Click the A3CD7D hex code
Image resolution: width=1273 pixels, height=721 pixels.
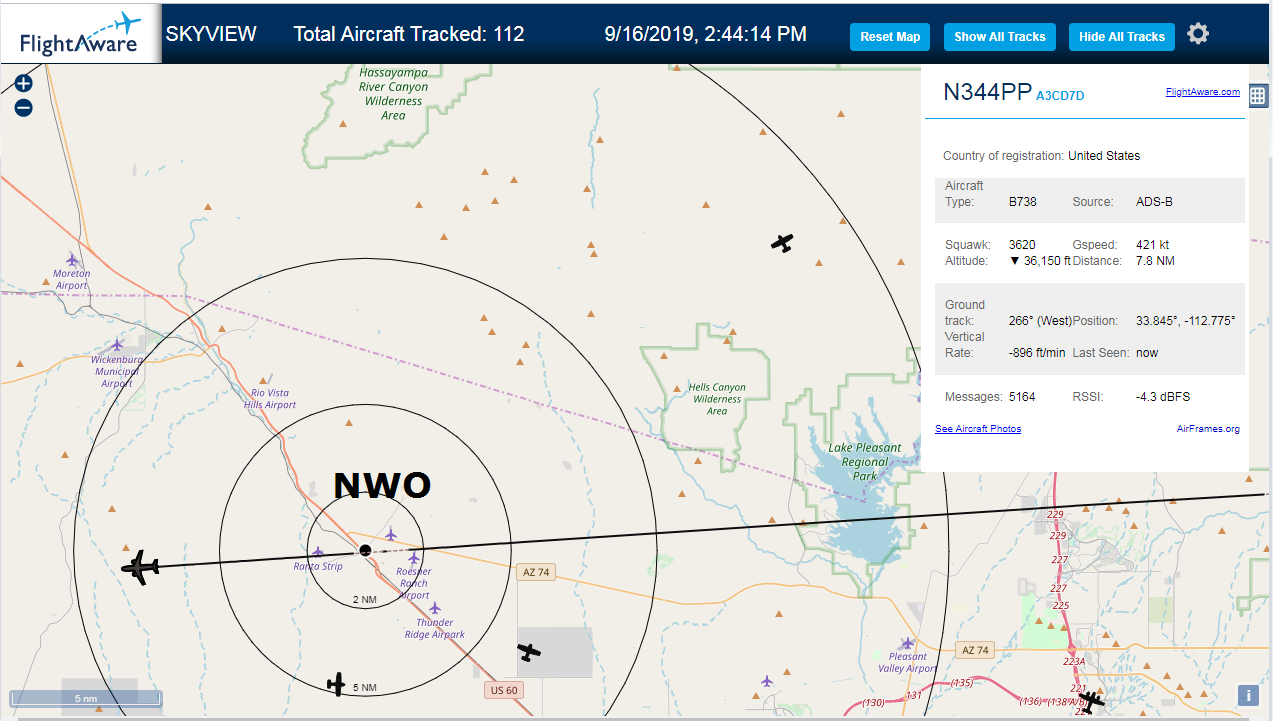point(1060,96)
